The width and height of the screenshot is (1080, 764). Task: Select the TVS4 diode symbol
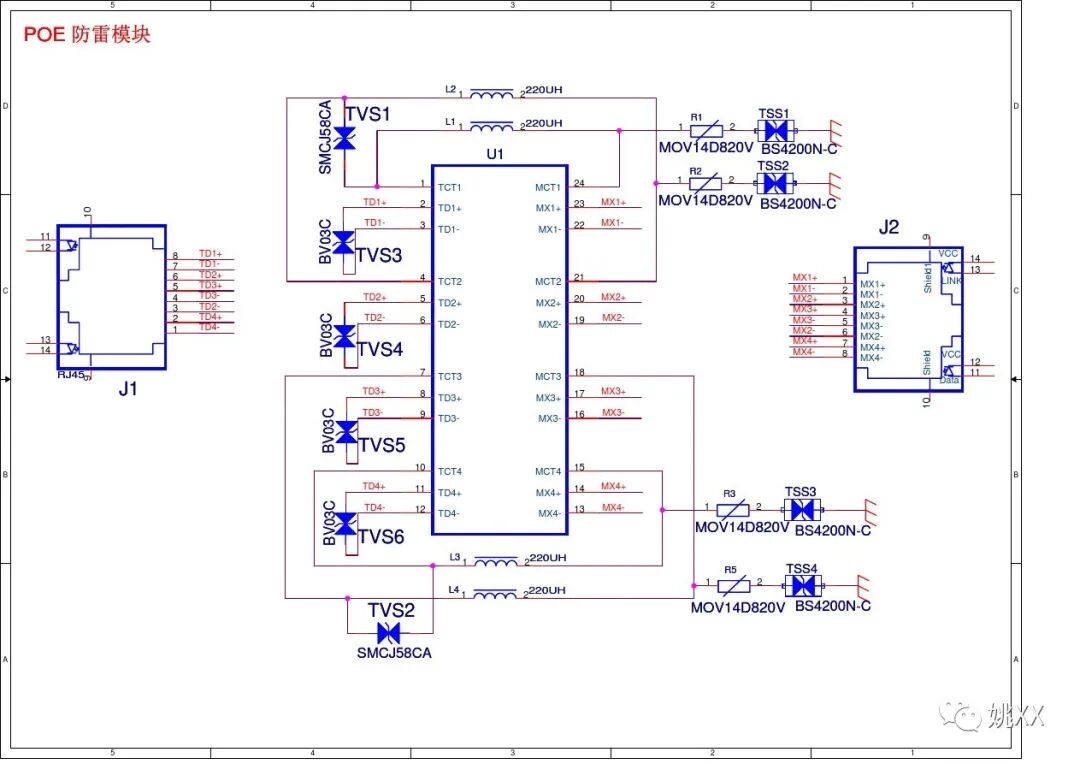pyautogui.click(x=344, y=336)
